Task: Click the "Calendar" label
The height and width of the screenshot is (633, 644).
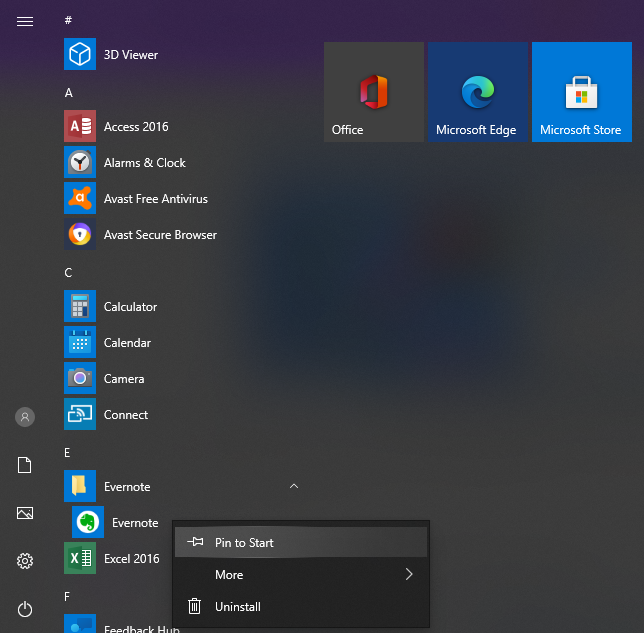Action: click(x=127, y=343)
